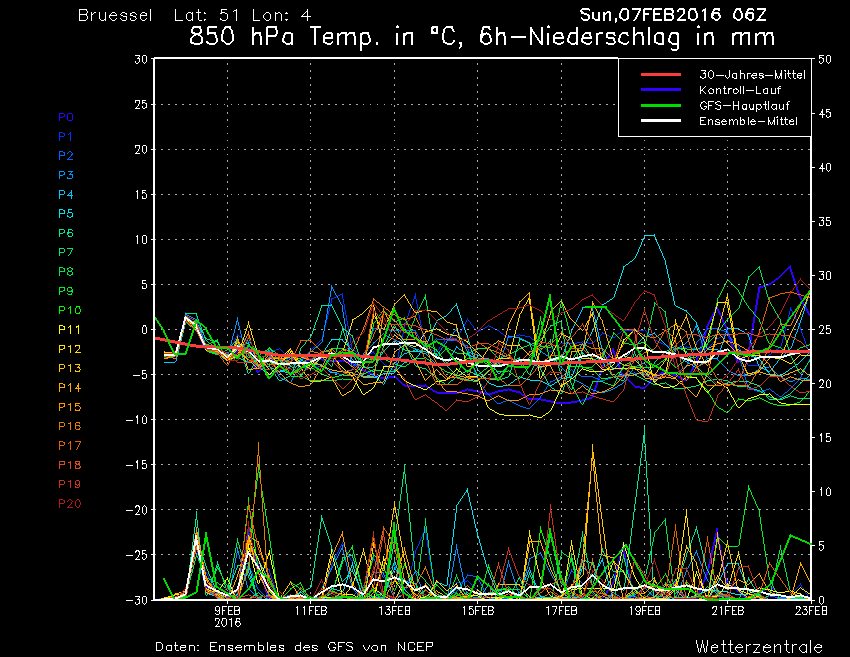Viewport: 850px width, 657px height.
Task: Click the P7 ensemble member label
Action: (x=66, y=252)
